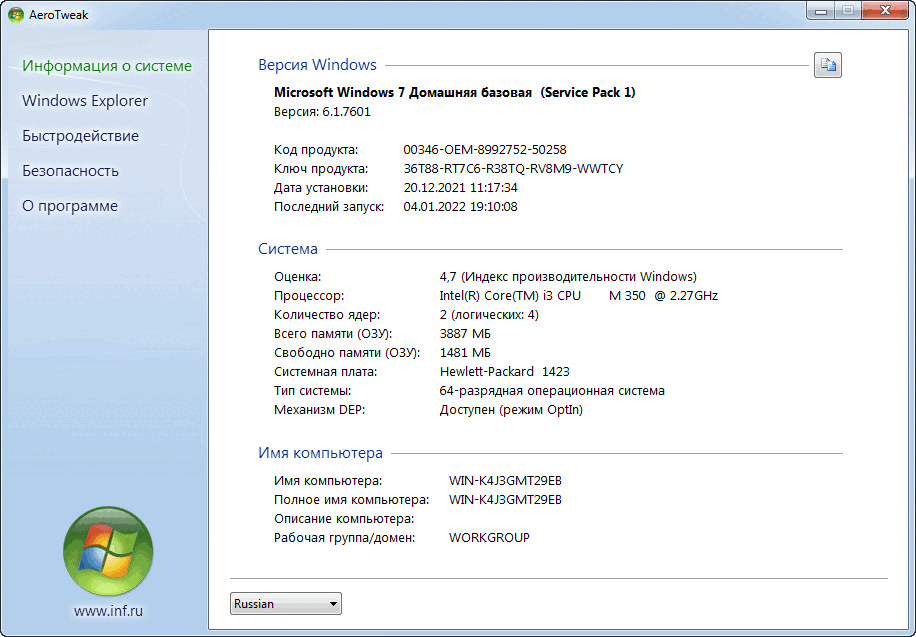Click Microsoft Windows 7 Домашняя базовая heading
Viewport: 916px width, 637px height.
tap(454, 92)
